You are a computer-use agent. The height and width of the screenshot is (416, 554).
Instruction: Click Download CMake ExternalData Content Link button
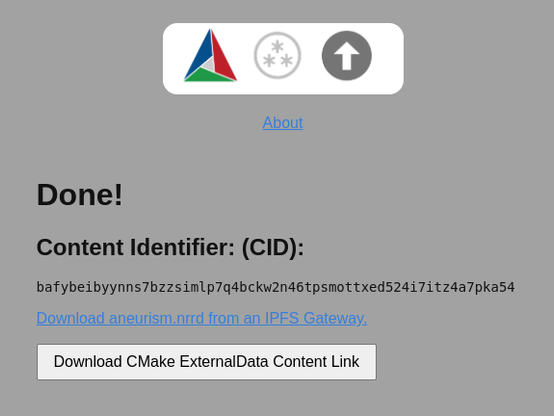[207, 362]
